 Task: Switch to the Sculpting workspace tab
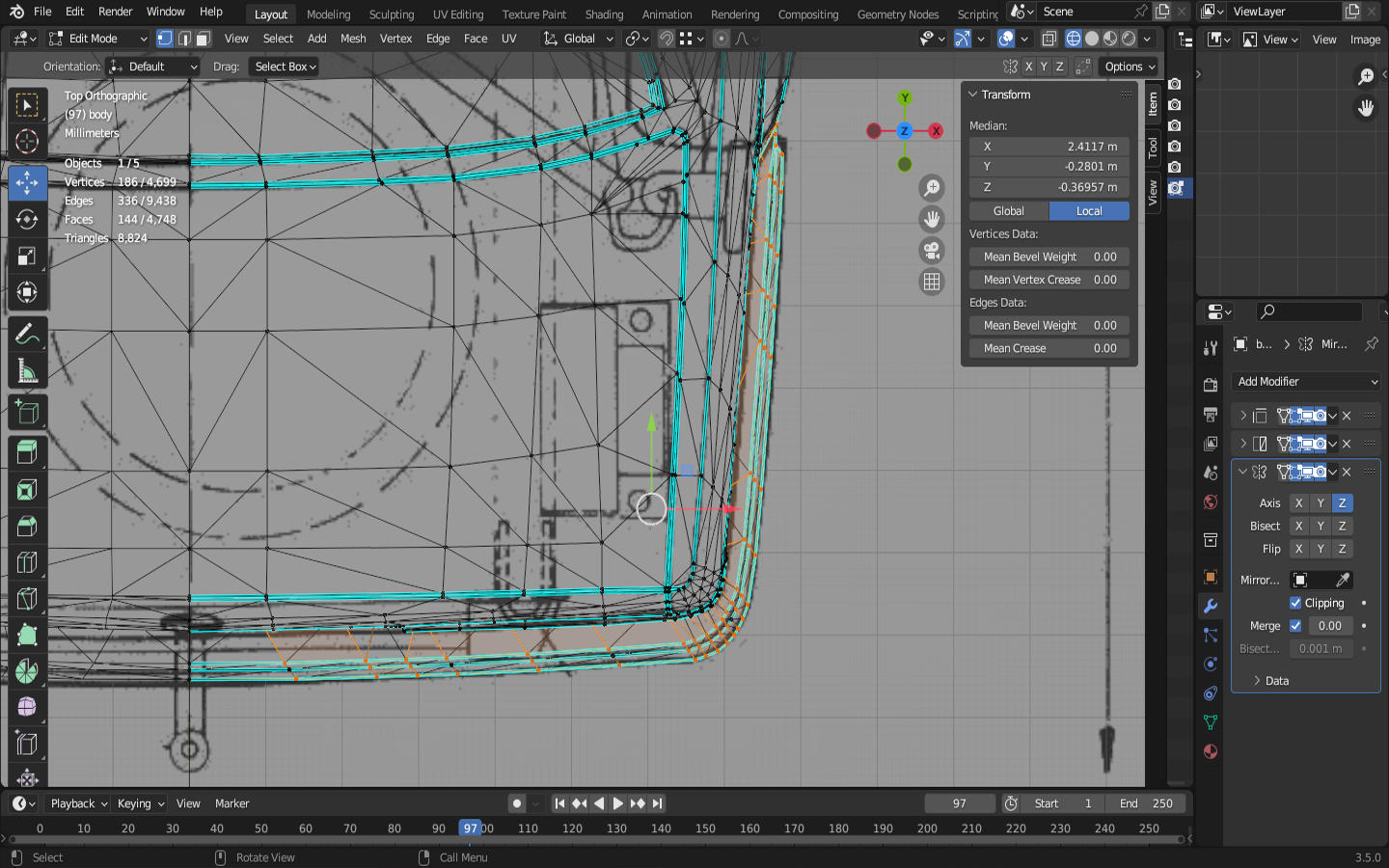pyautogui.click(x=391, y=14)
